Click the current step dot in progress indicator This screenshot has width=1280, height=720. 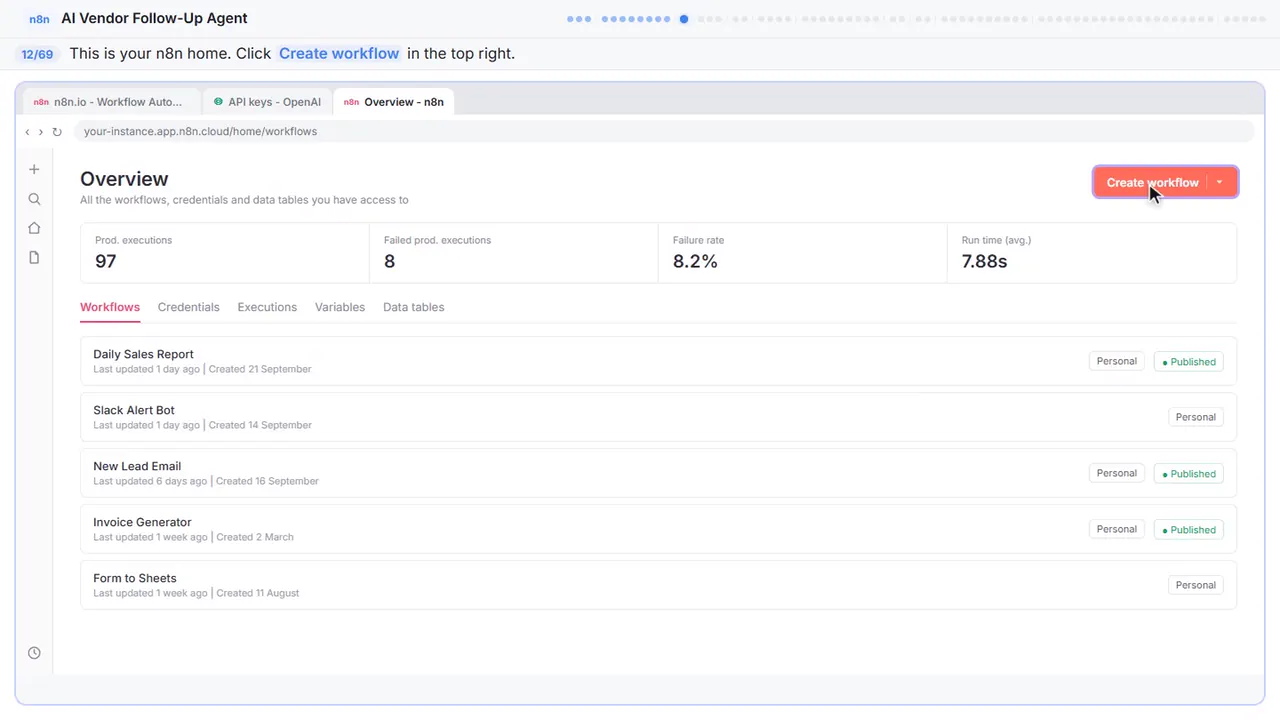684,18
